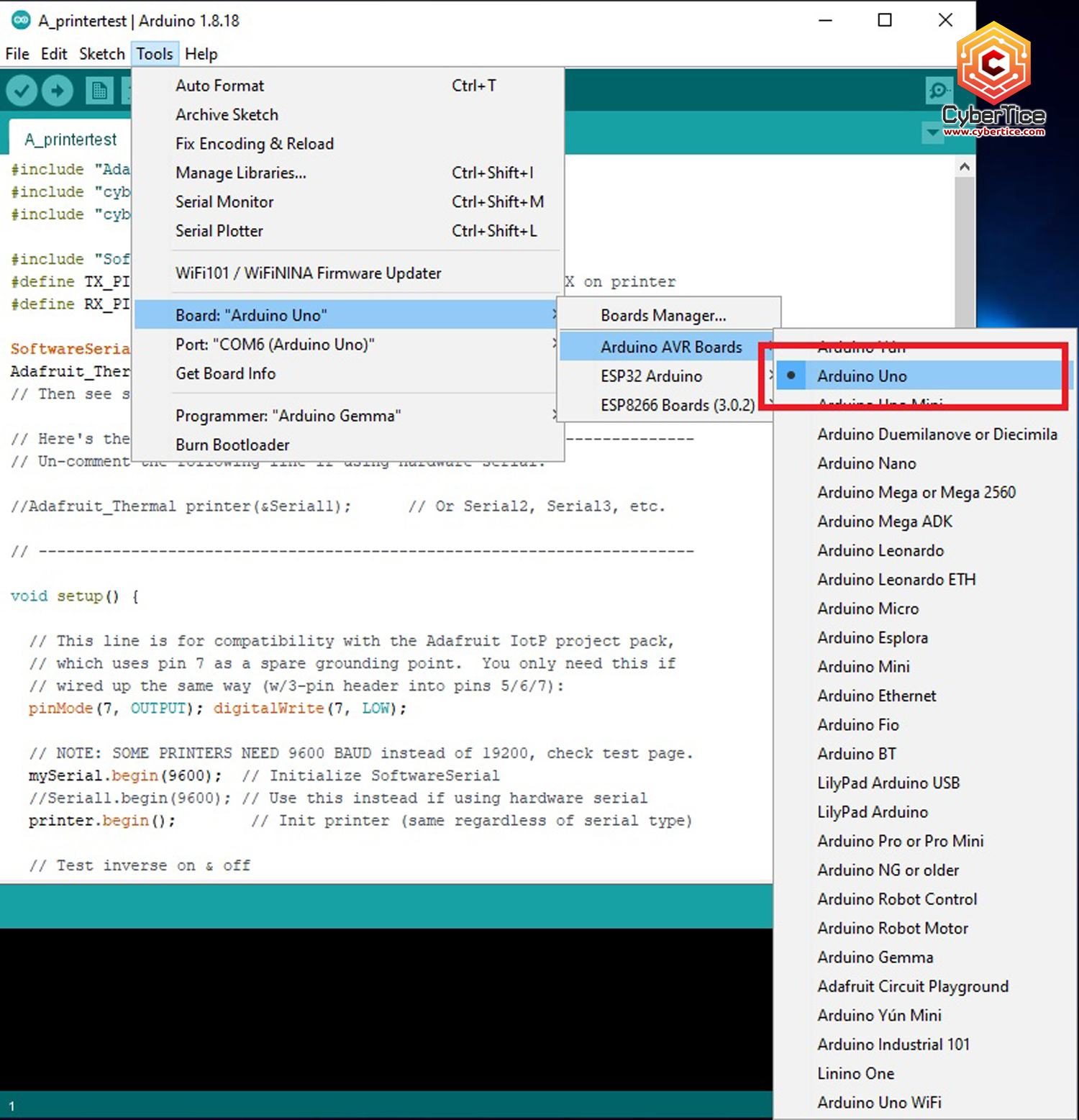Verify the sketch with the checkmark icon

(21, 90)
